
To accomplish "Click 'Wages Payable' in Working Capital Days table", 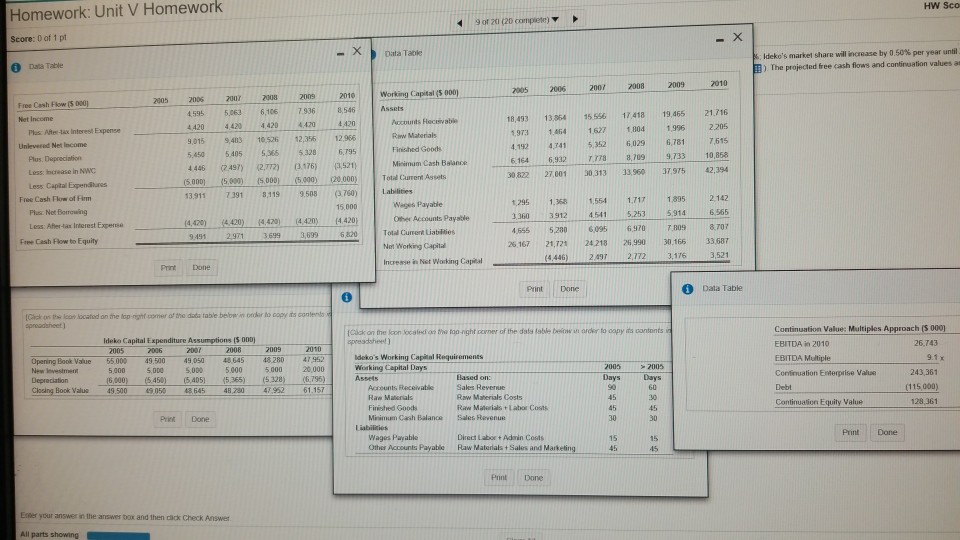I will [393, 438].
